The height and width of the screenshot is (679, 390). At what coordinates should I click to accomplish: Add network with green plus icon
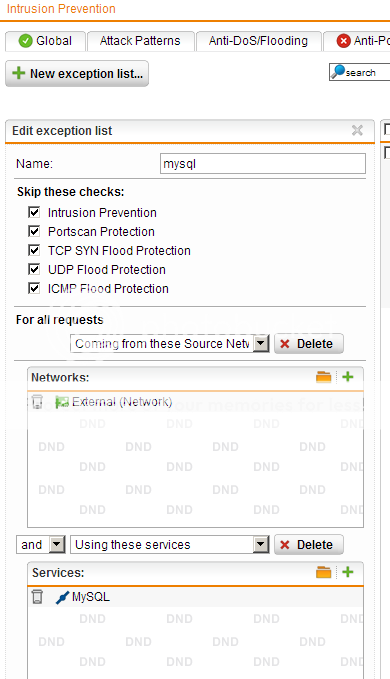coord(348,377)
